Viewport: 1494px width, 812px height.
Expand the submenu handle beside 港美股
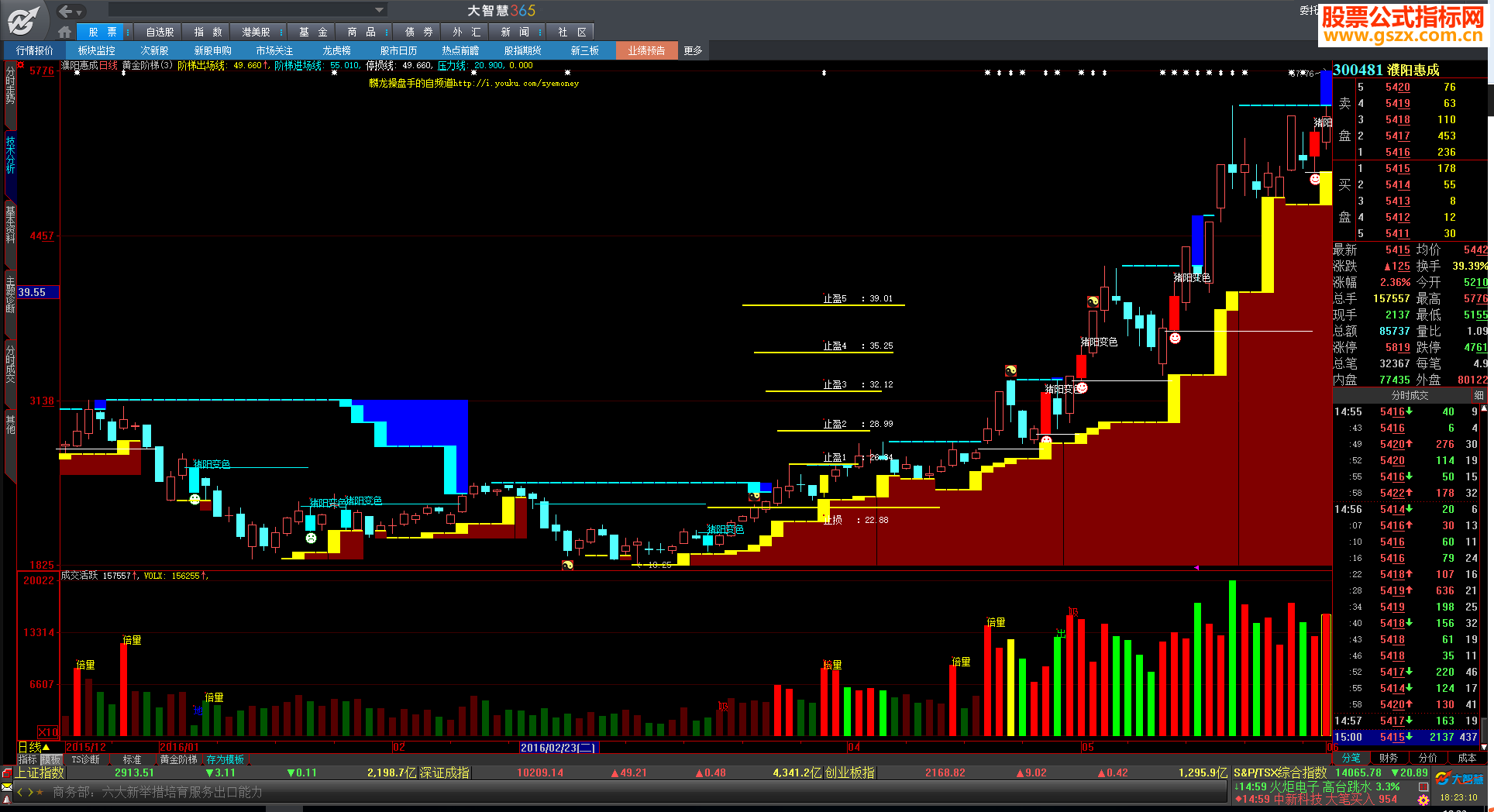click(283, 32)
